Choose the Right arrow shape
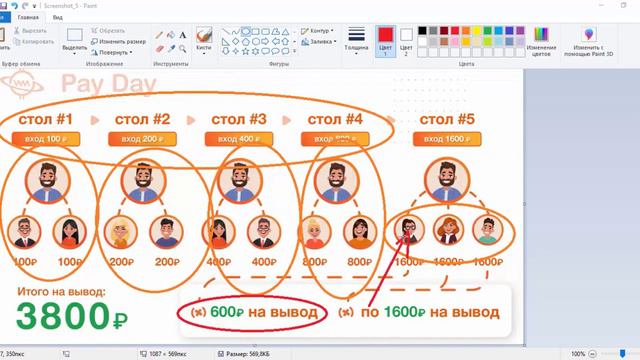 coord(265,42)
